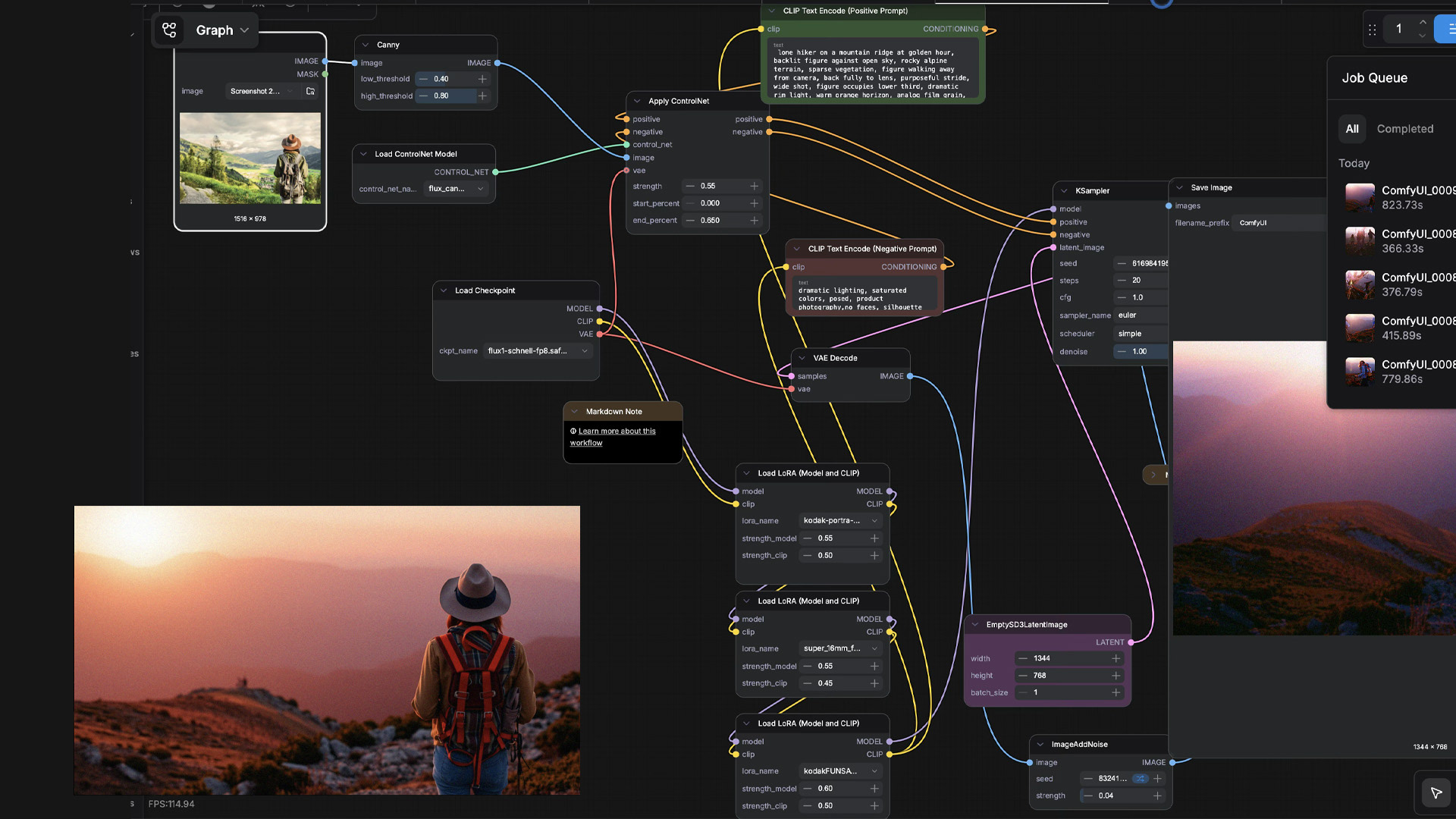The height and width of the screenshot is (819, 1456).
Task: Collapse the Markdown Note node
Action: point(574,412)
